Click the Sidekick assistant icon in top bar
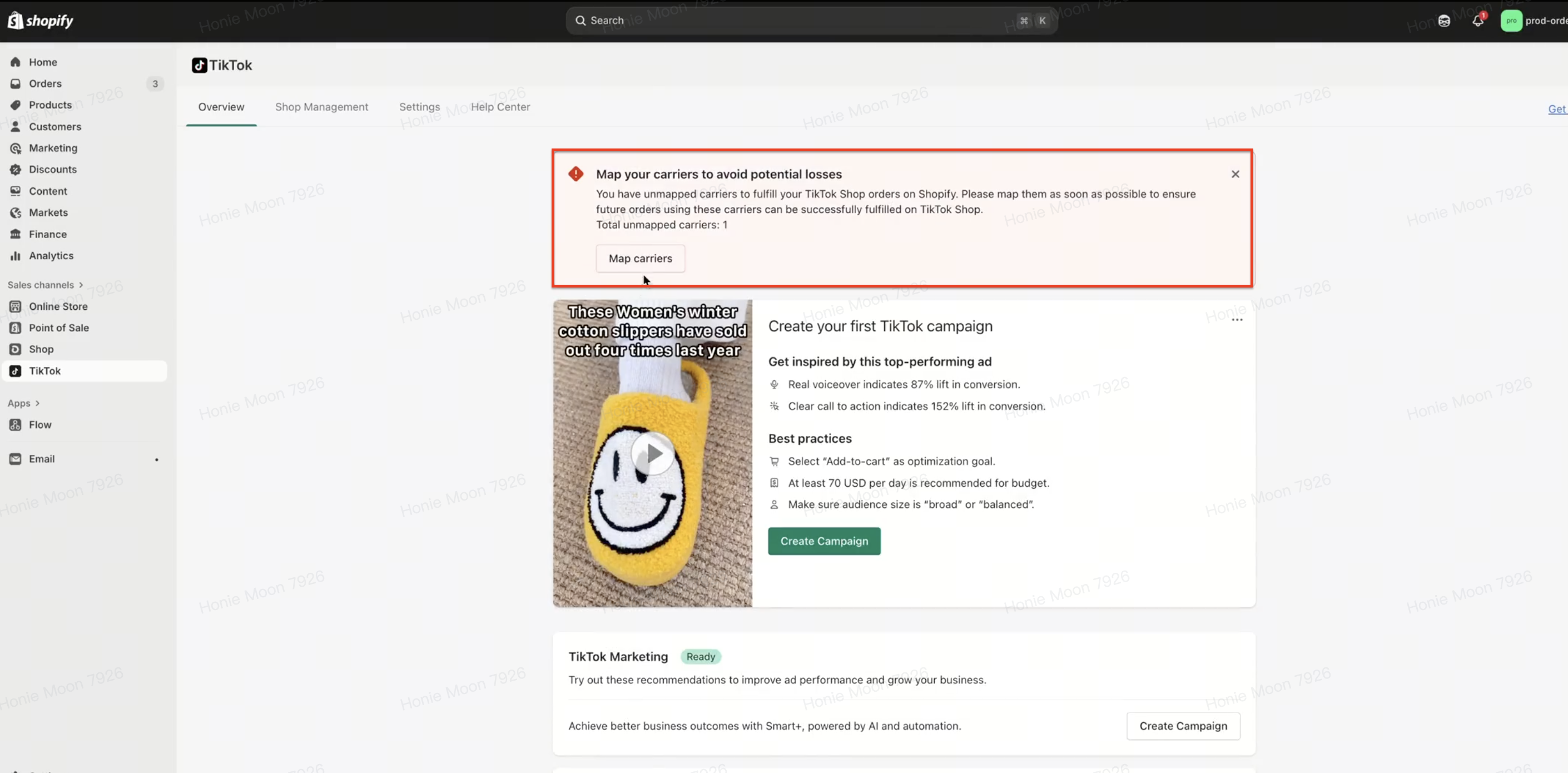Image resolution: width=1568 pixels, height=773 pixels. click(x=1444, y=21)
